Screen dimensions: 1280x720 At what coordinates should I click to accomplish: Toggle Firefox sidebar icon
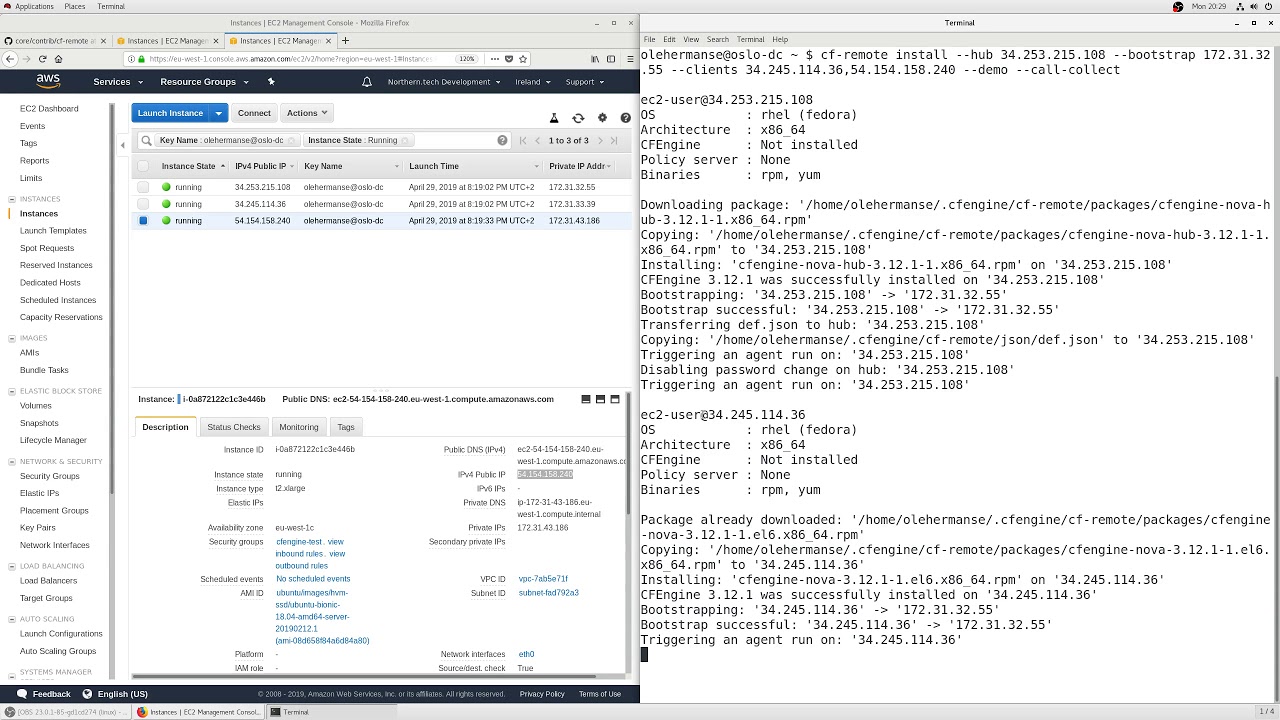tap(612, 59)
